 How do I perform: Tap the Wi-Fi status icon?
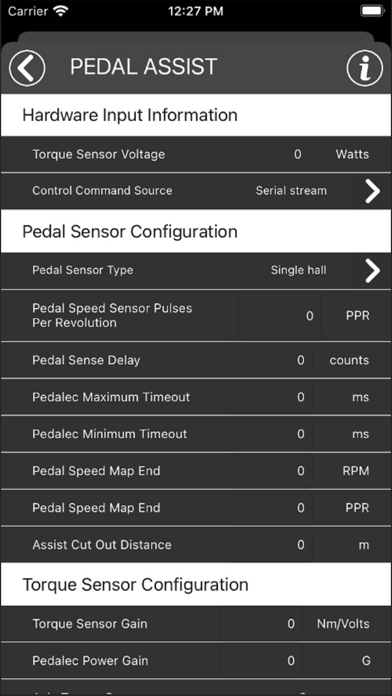coord(60,11)
